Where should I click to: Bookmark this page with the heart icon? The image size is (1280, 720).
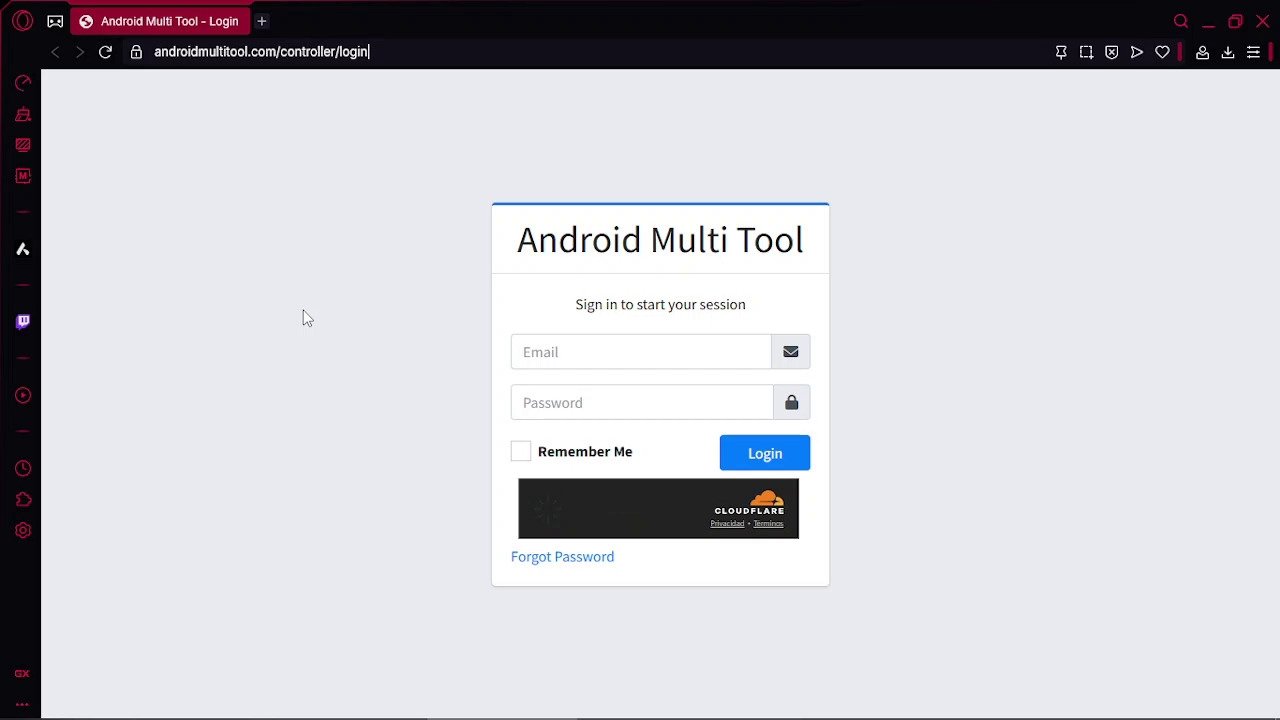[x=1162, y=52]
